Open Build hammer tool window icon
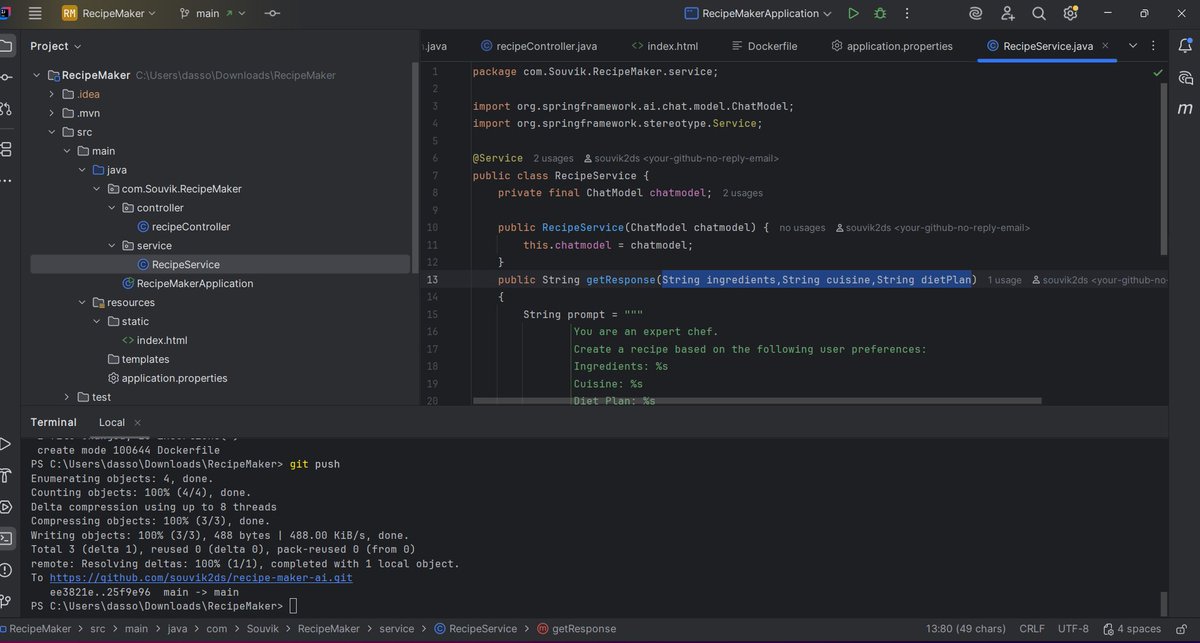 (x=5, y=476)
